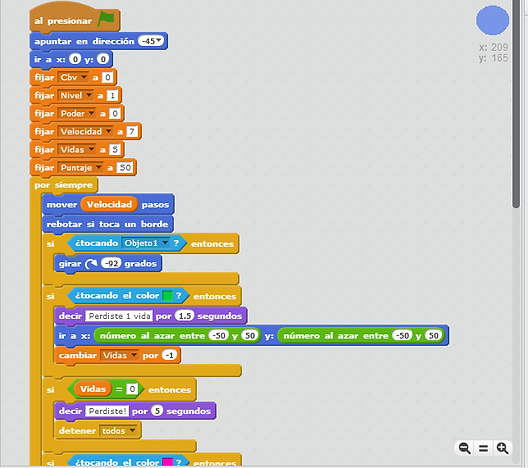Open the Puntaje variable dropdown
528x468 pixels.
coord(99,167)
